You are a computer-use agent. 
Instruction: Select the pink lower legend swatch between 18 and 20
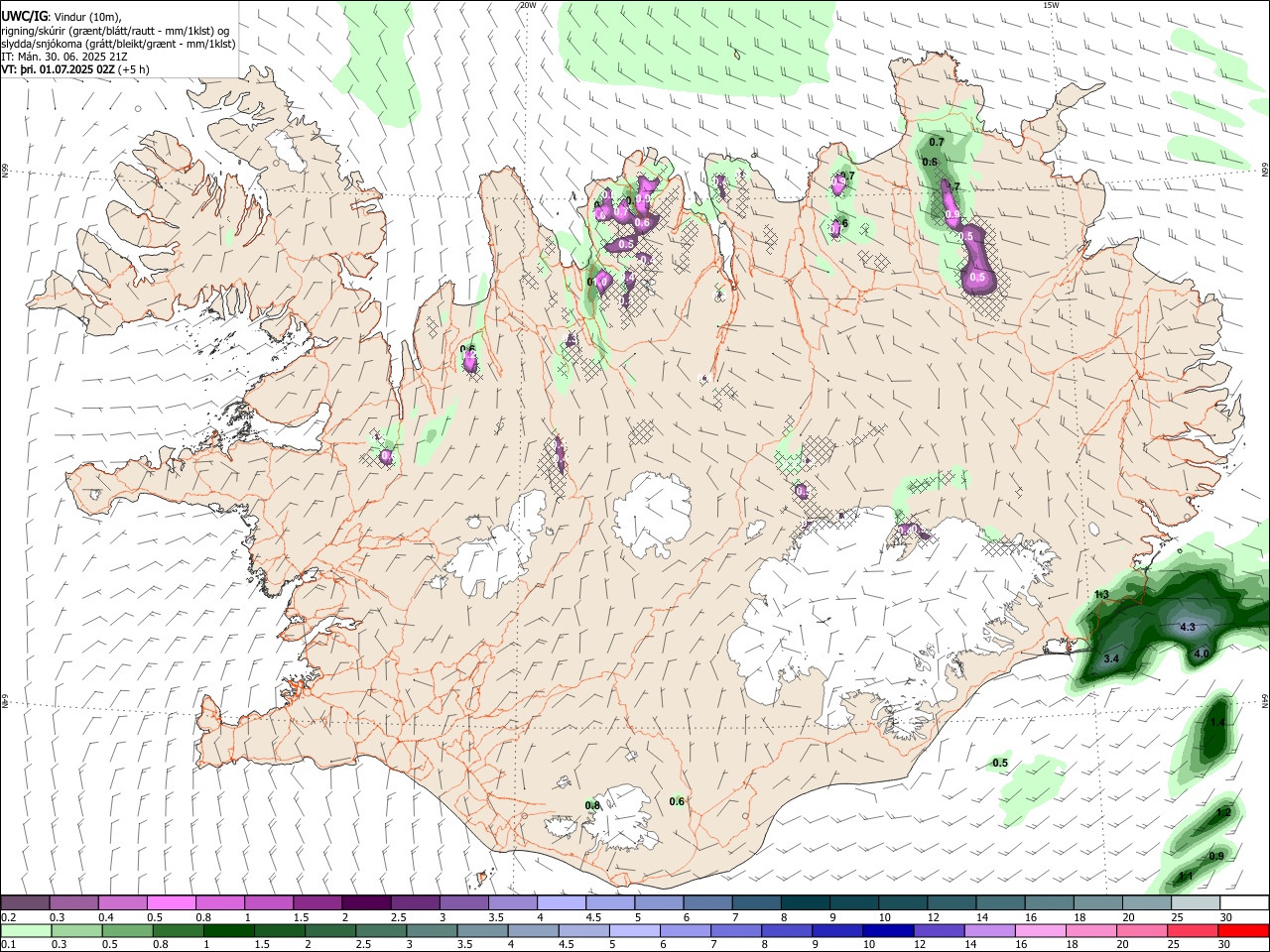[1091, 930]
